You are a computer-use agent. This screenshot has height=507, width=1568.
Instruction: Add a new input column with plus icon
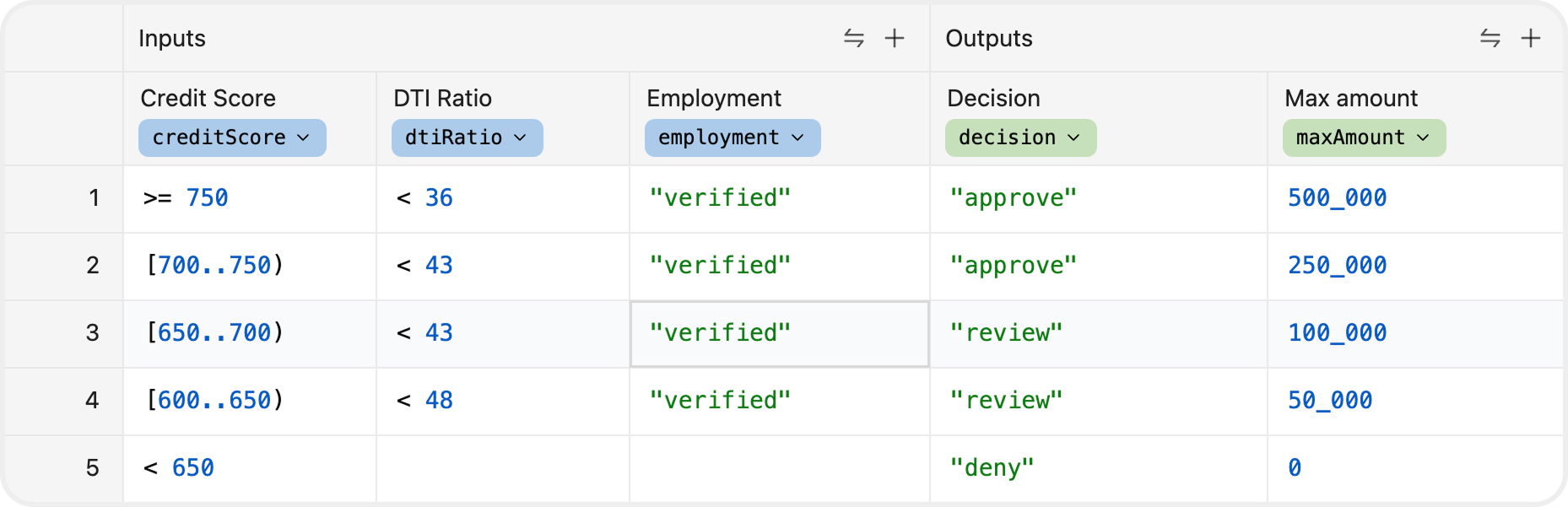pyautogui.click(x=895, y=38)
